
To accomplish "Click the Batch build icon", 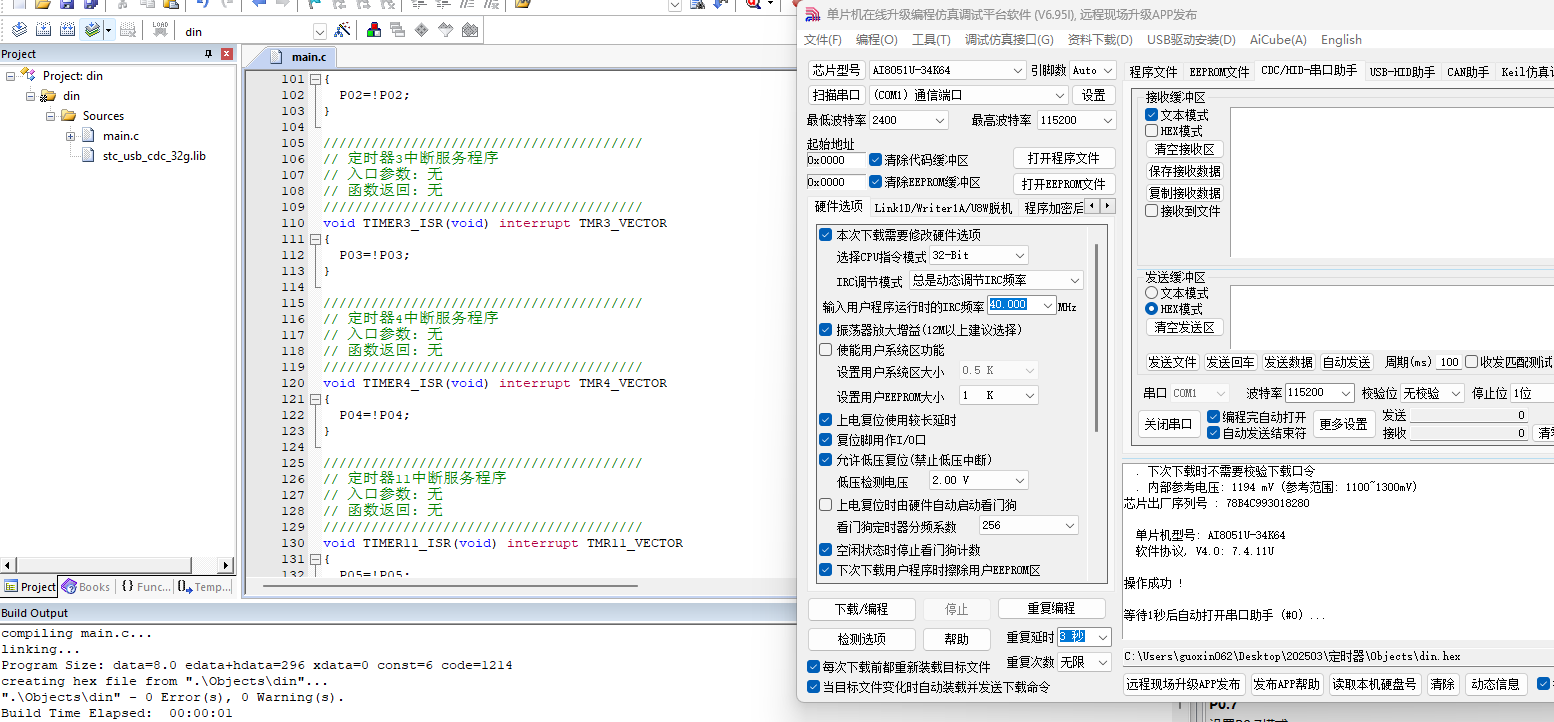I will (92, 31).
